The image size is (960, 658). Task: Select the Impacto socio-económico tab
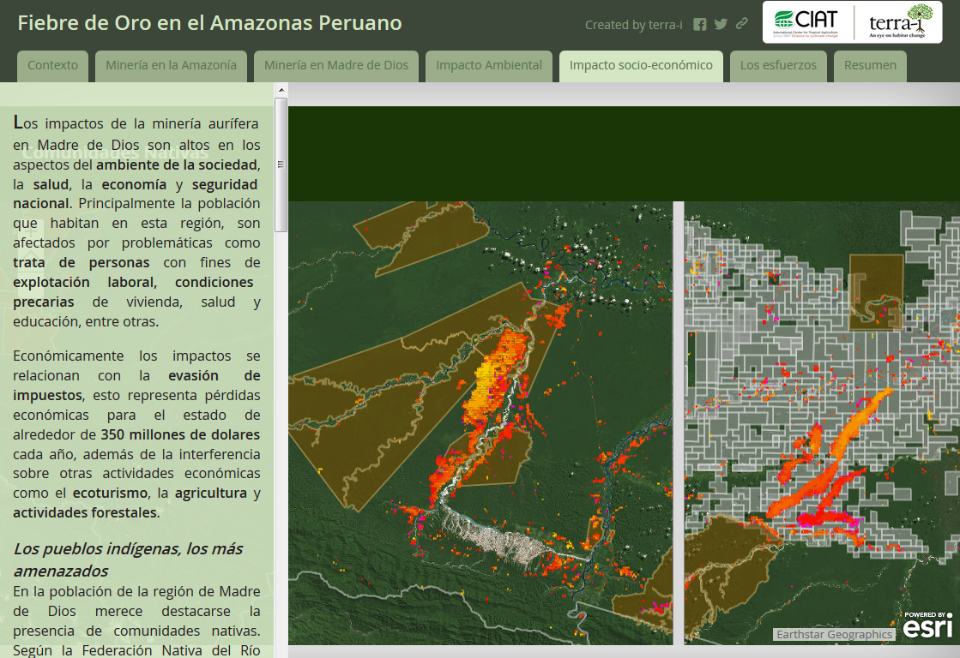tap(641, 66)
